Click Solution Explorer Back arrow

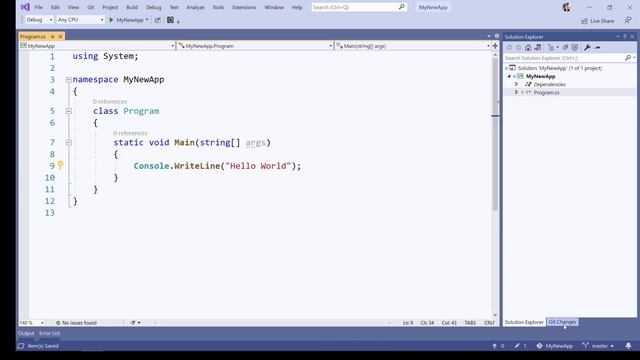[x=509, y=47]
